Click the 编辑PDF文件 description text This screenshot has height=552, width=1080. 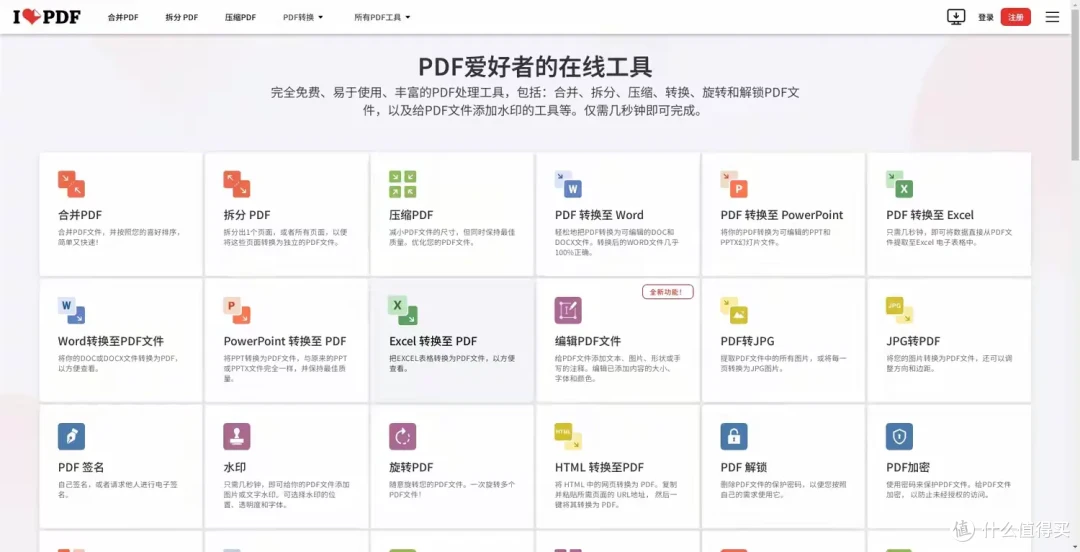click(x=618, y=369)
